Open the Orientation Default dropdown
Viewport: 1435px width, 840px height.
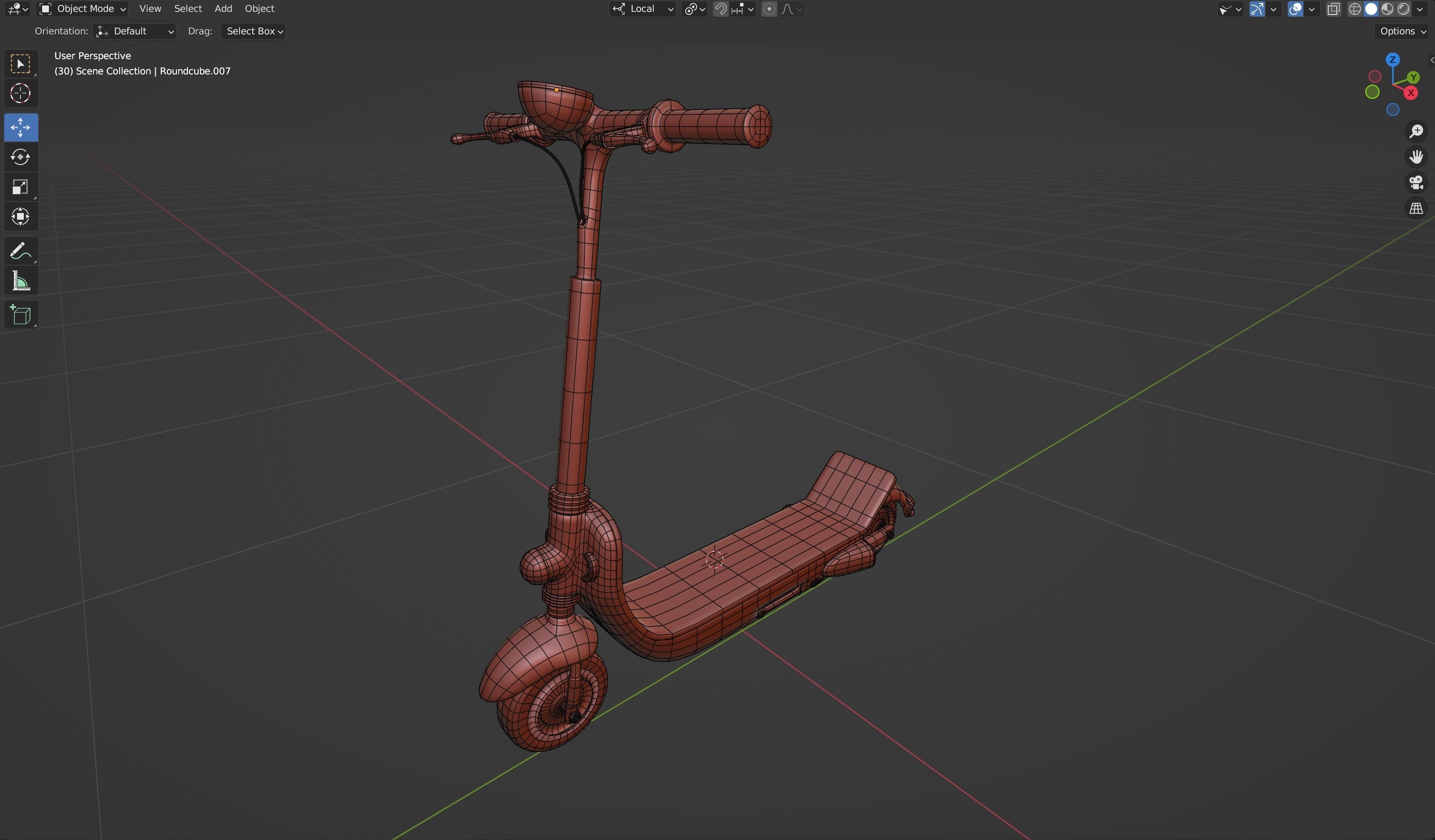tap(134, 31)
